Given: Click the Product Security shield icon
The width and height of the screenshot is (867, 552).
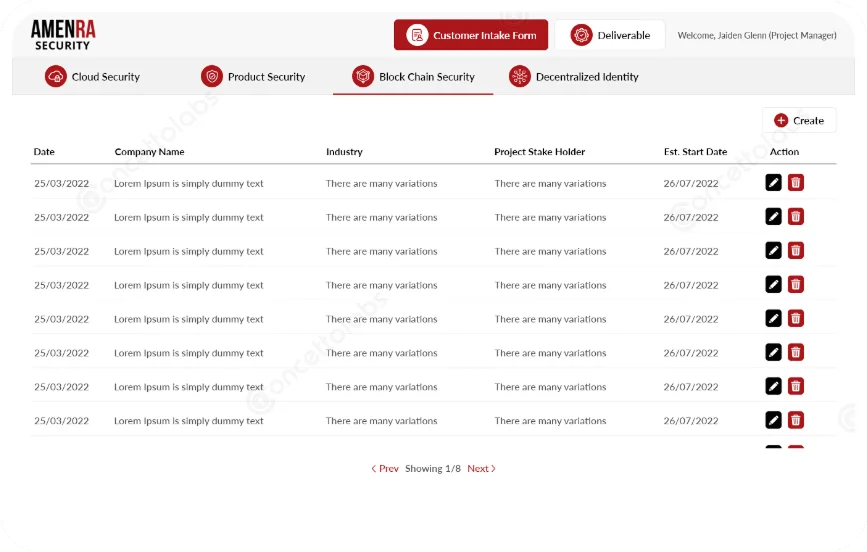Looking at the screenshot, I should 211,77.
